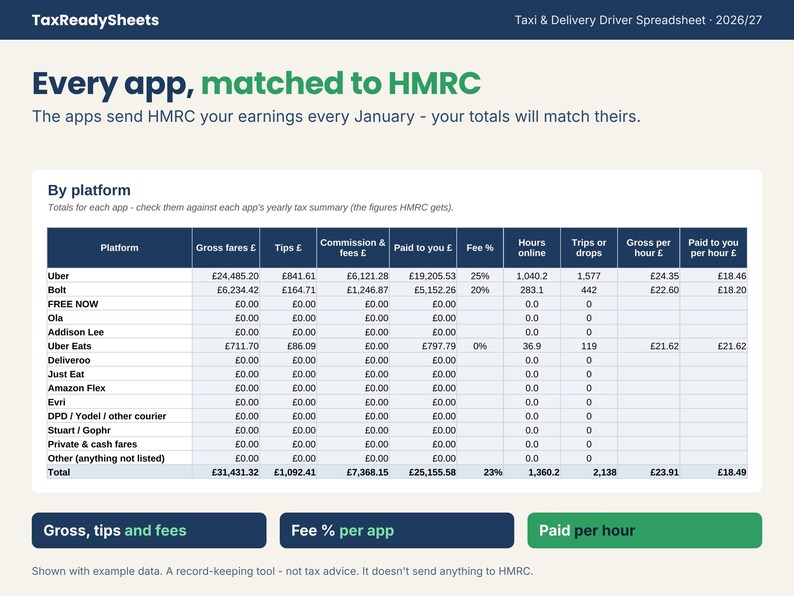Click the 'Just Eat' row label
Screen dimensions: 794x596
pyautogui.click(x=66, y=374)
